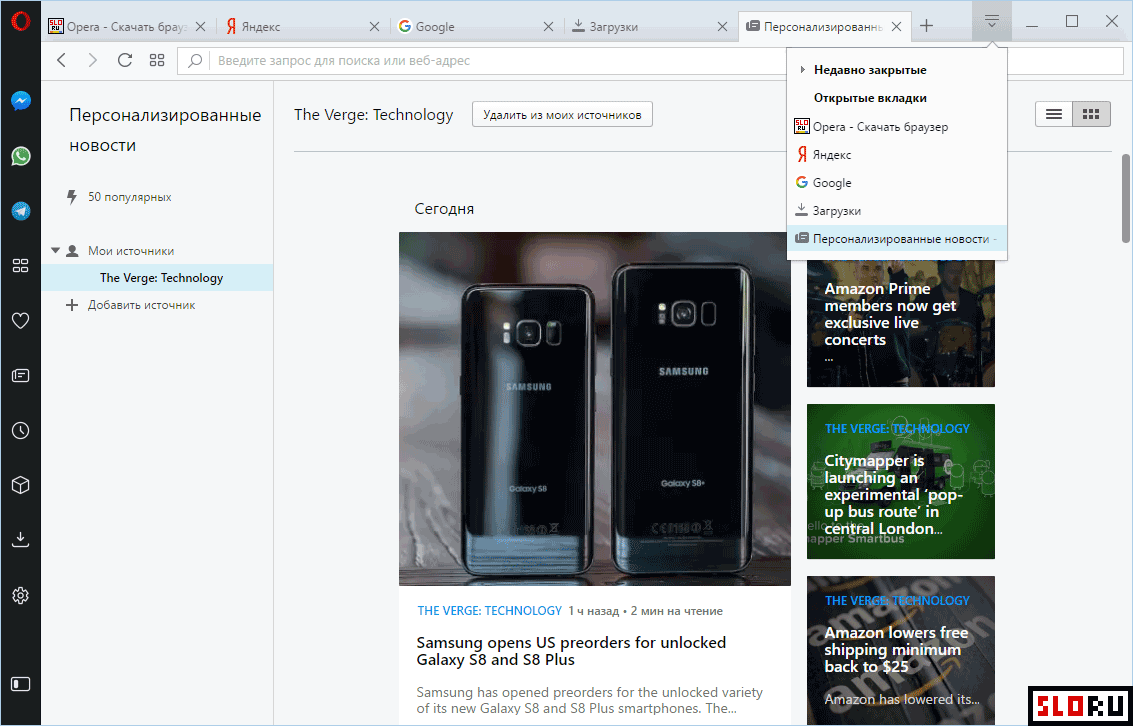The height and width of the screenshot is (726, 1133).
Task: Toggle the tab menu button
Action: tap(991, 22)
